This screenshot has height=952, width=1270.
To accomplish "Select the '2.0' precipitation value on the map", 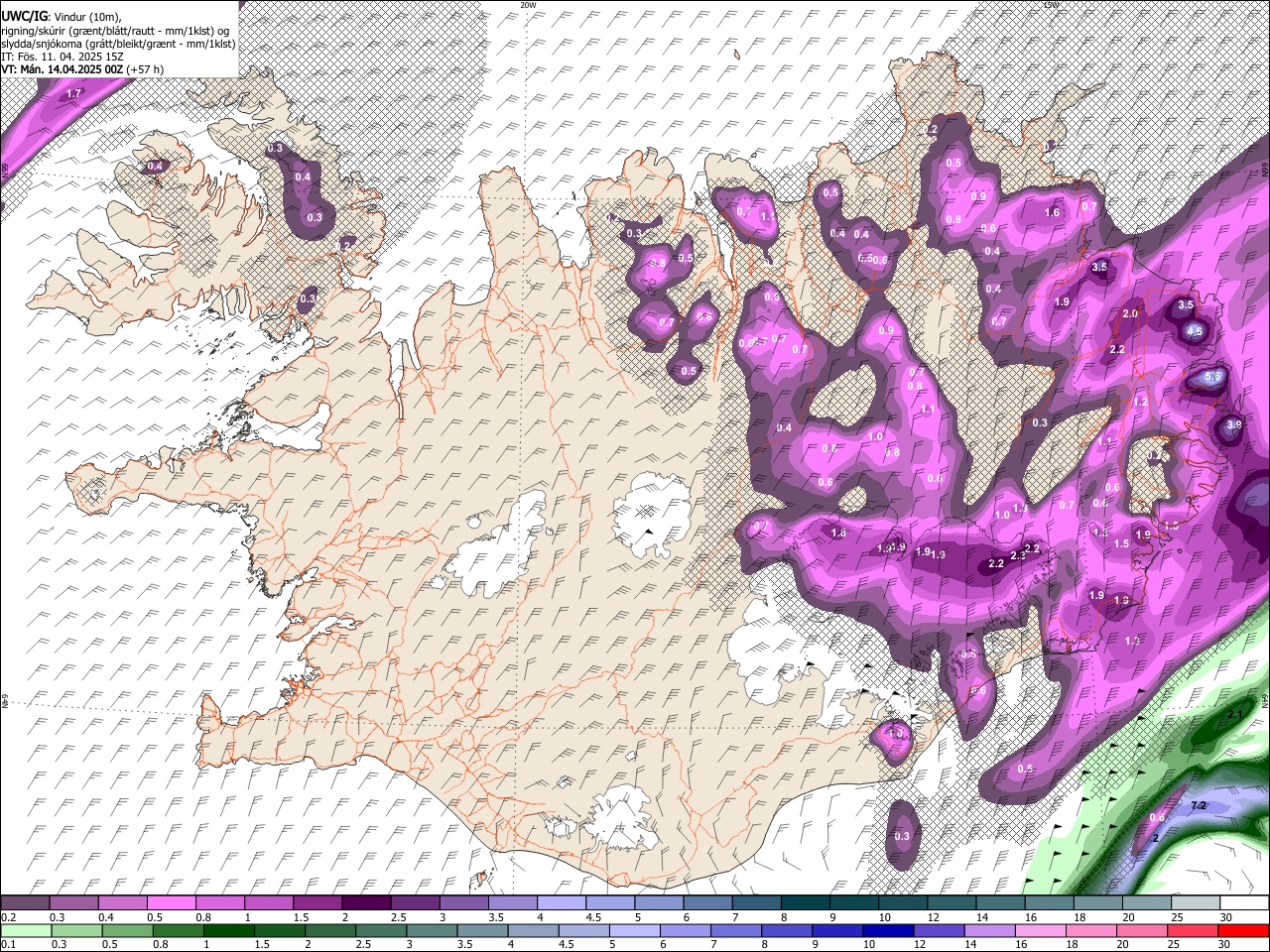I will (x=1130, y=313).
